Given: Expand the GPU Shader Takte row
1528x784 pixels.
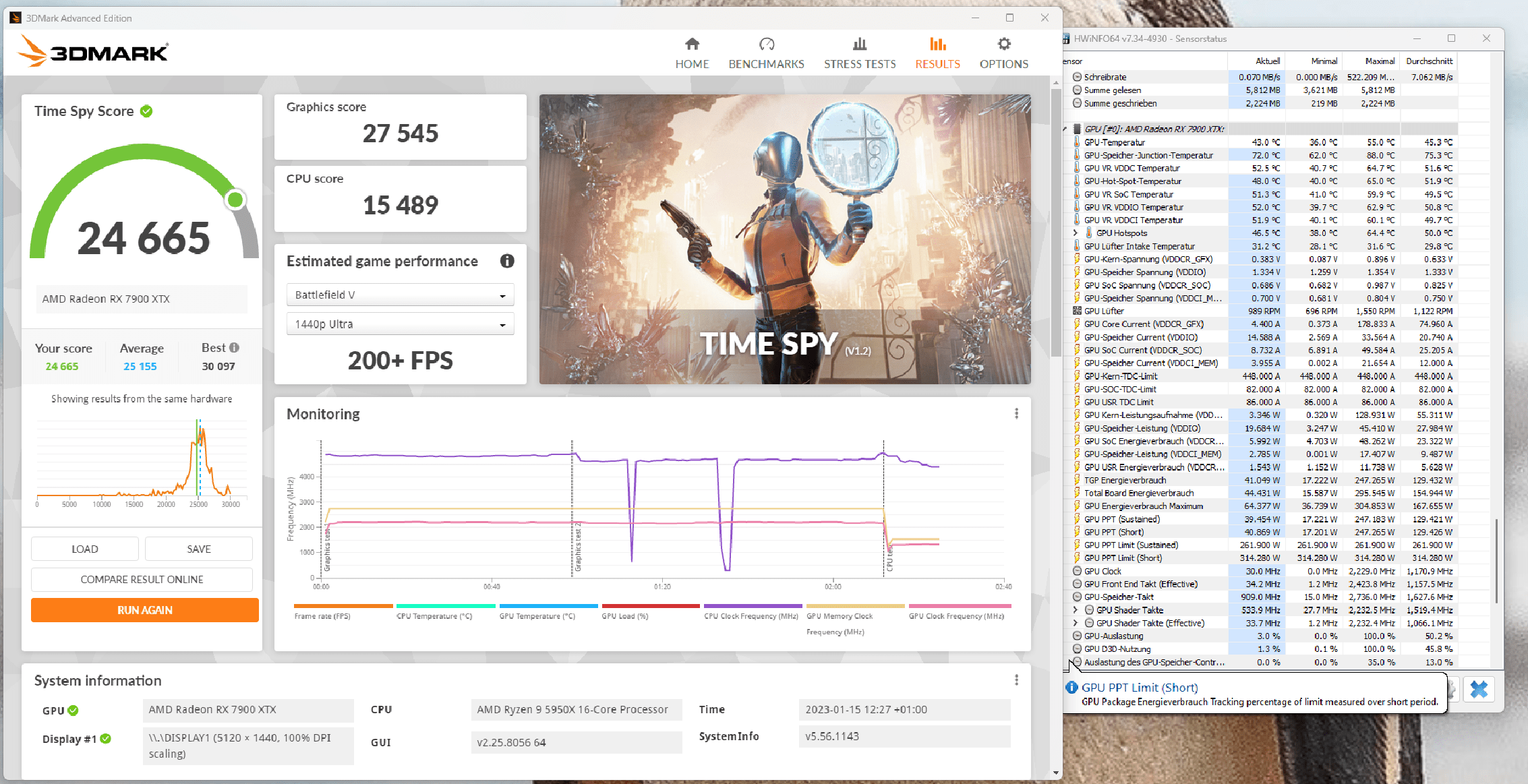Looking at the screenshot, I should (1076, 609).
